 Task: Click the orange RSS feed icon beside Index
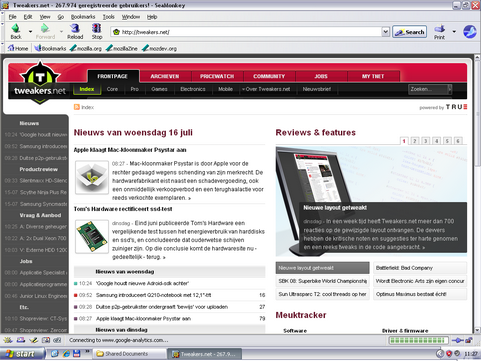(77, 107)
